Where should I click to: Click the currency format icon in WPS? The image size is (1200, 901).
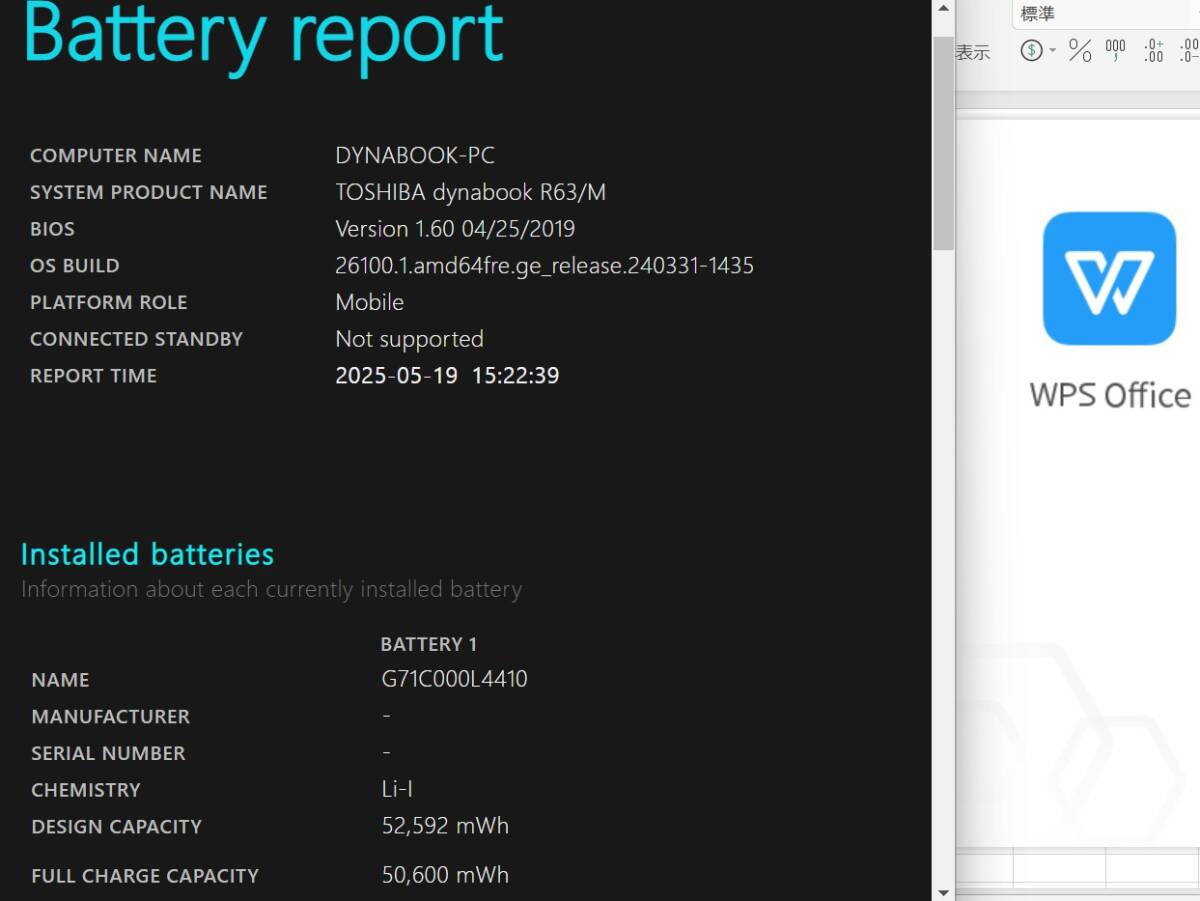1032,50
